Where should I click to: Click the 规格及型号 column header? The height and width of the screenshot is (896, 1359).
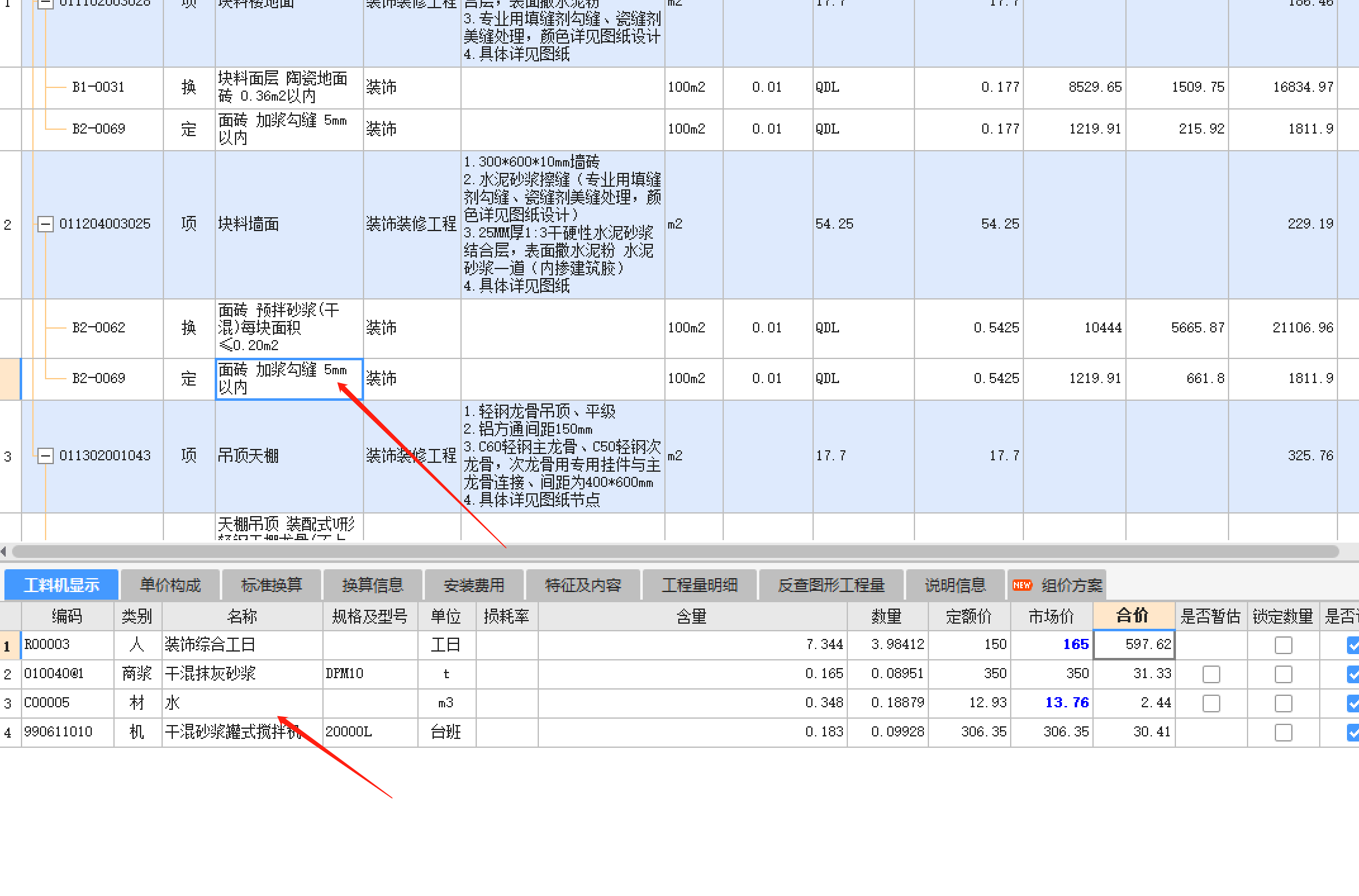click(370, 616)
